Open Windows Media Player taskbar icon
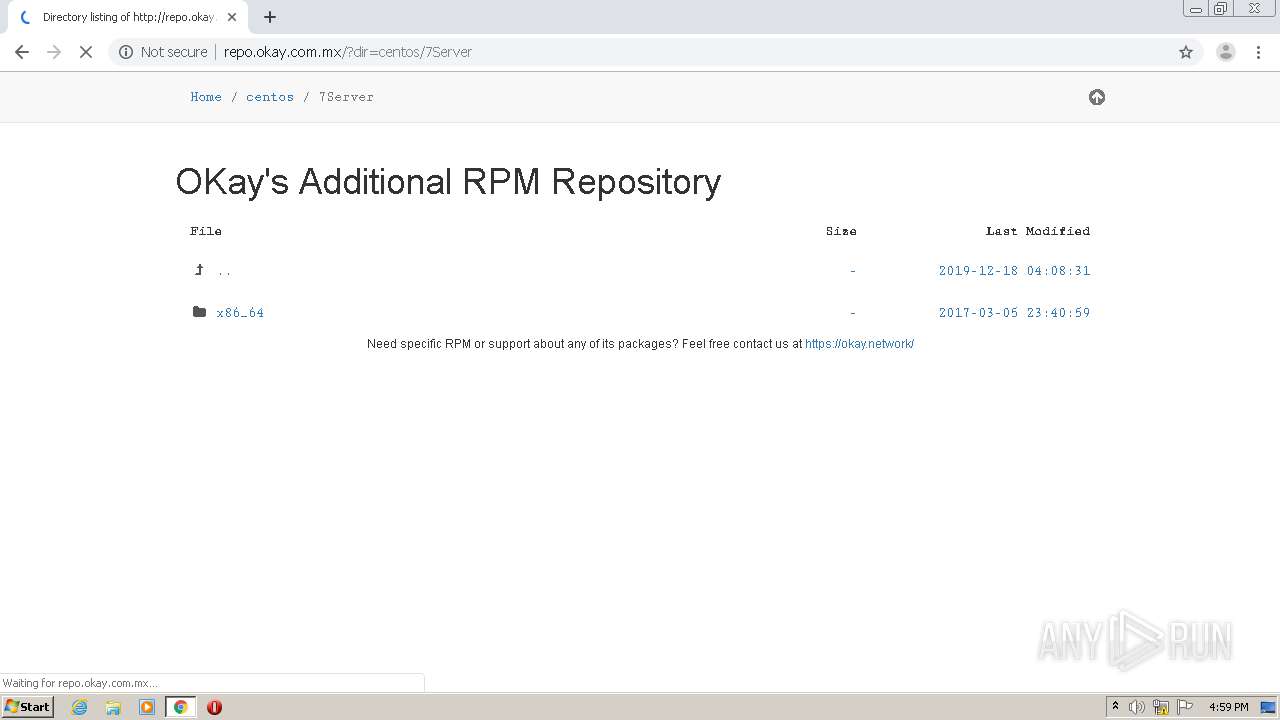The height and width of the screenshot is (720, 1280). pyautogui.click(x=147, y=707)
